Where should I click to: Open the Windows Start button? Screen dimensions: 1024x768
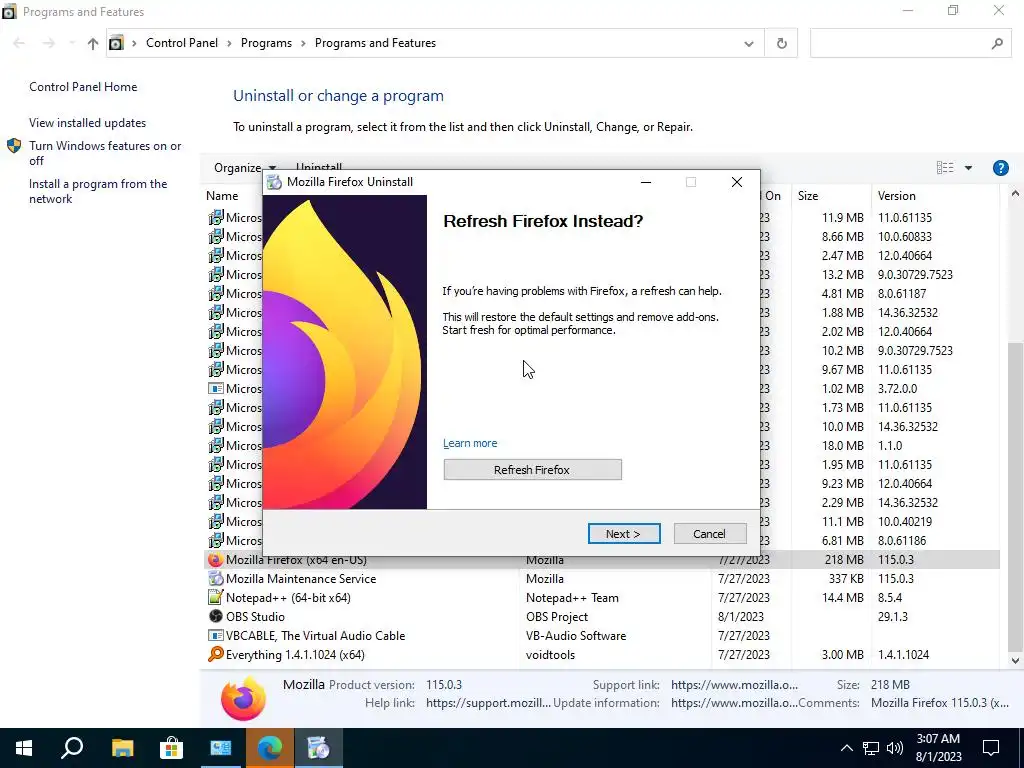pyautogui.click(x=24, y=748)
